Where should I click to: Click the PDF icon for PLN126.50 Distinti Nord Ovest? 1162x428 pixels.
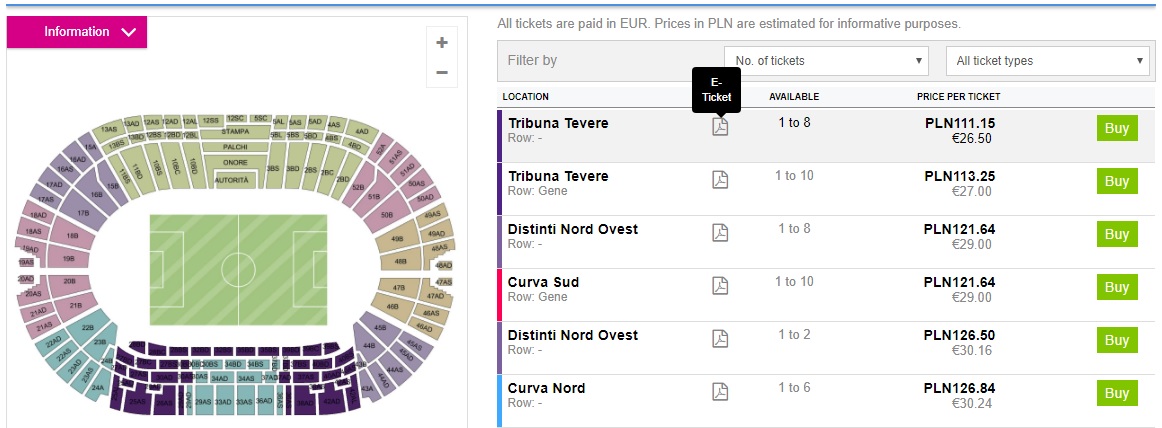720,339
